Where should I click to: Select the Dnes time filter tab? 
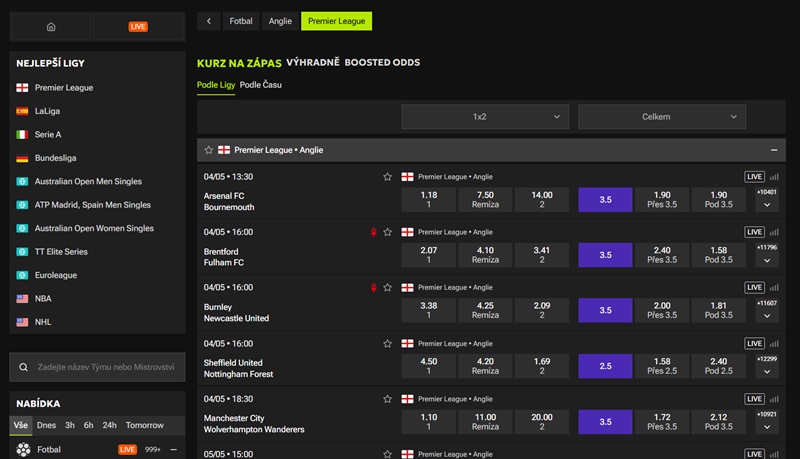pos(46,425)
